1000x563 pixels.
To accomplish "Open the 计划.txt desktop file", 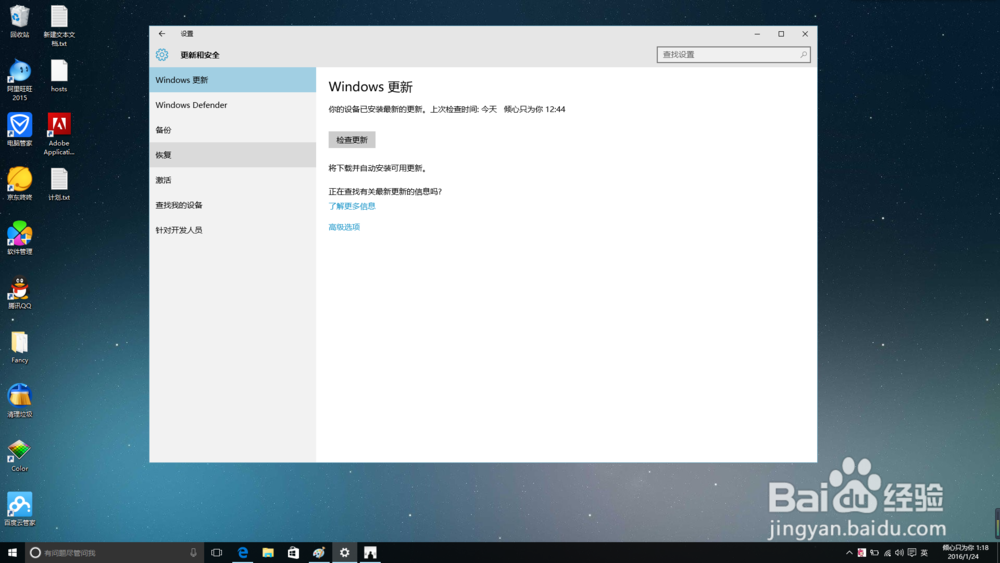I will (59, 184).
